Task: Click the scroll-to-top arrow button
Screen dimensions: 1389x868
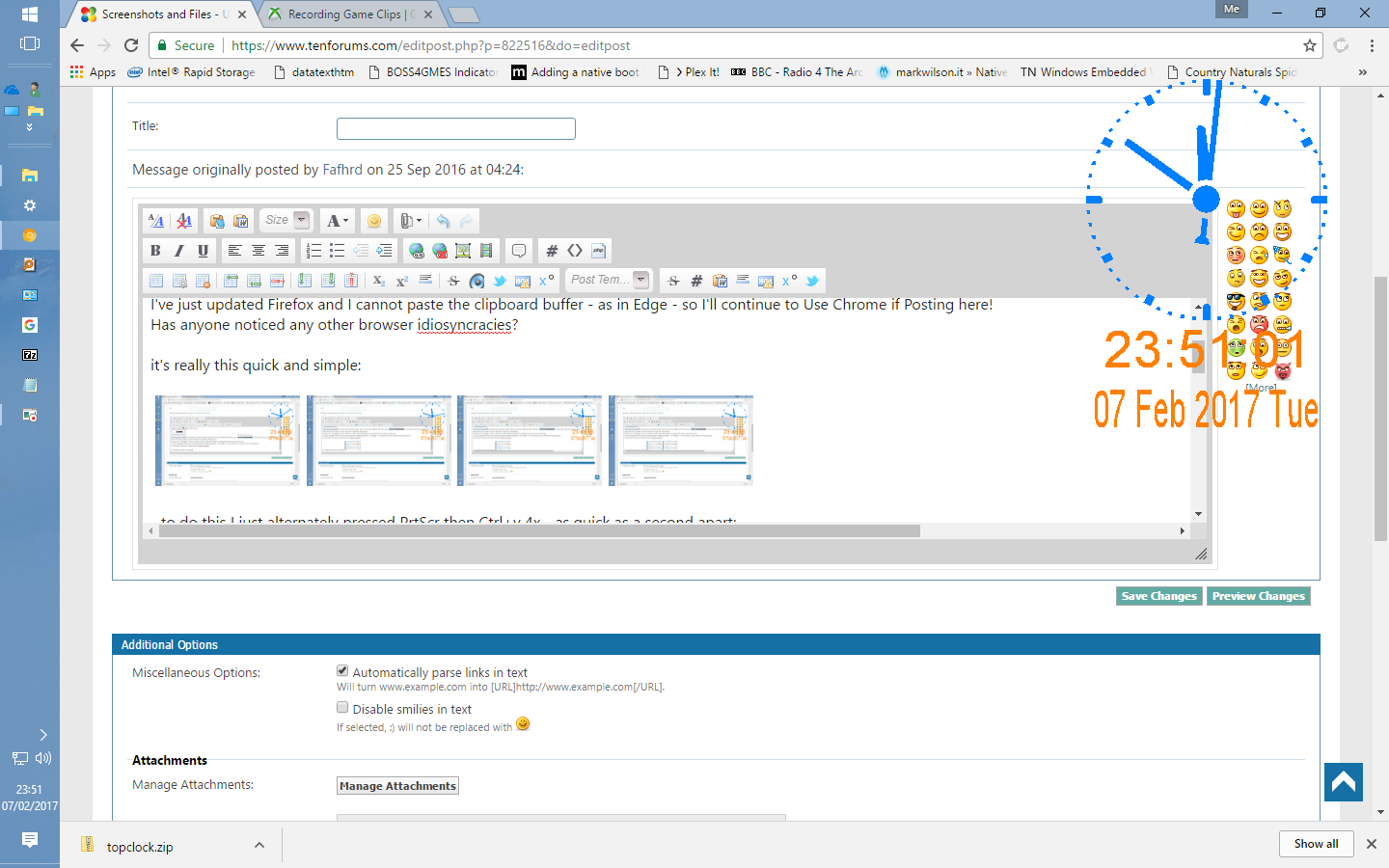Action: tap(1344, 782)
